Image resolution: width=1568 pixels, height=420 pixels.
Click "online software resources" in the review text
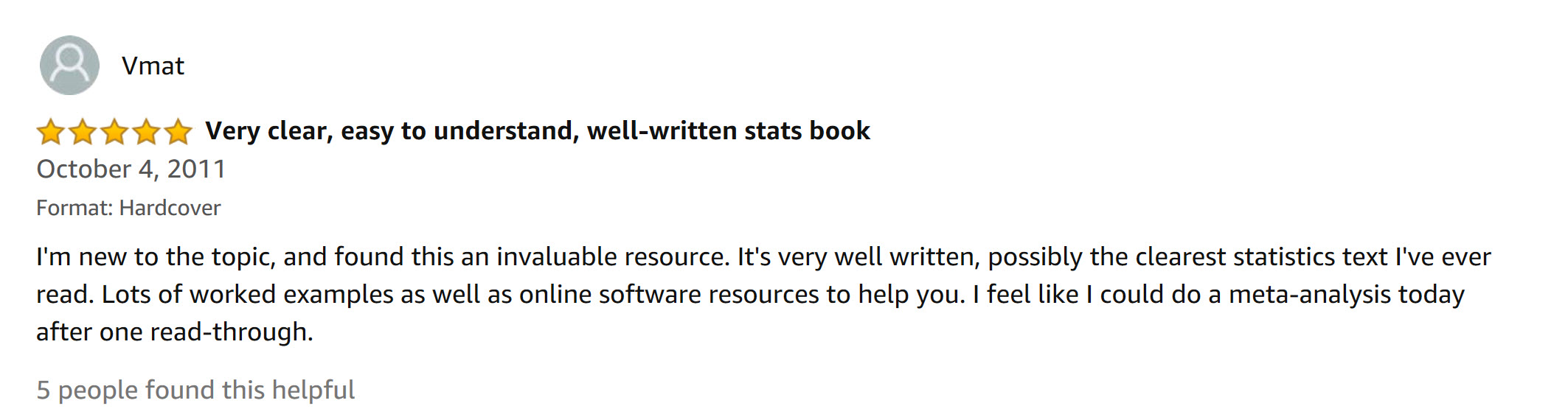pyautogui.click(x=669, y=295)
